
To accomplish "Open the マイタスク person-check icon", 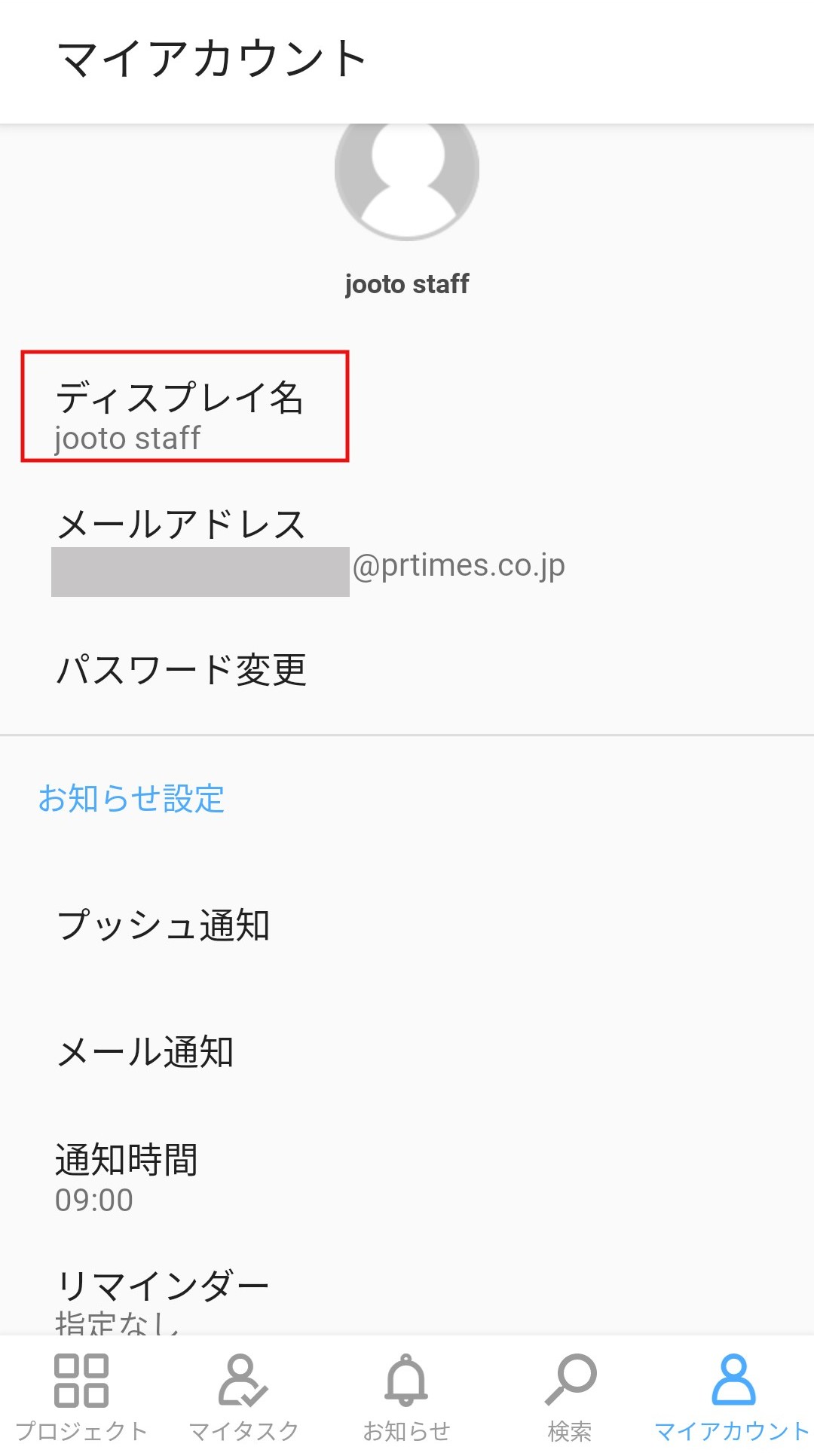I will pyautogui.click(x=243, y=1380).
